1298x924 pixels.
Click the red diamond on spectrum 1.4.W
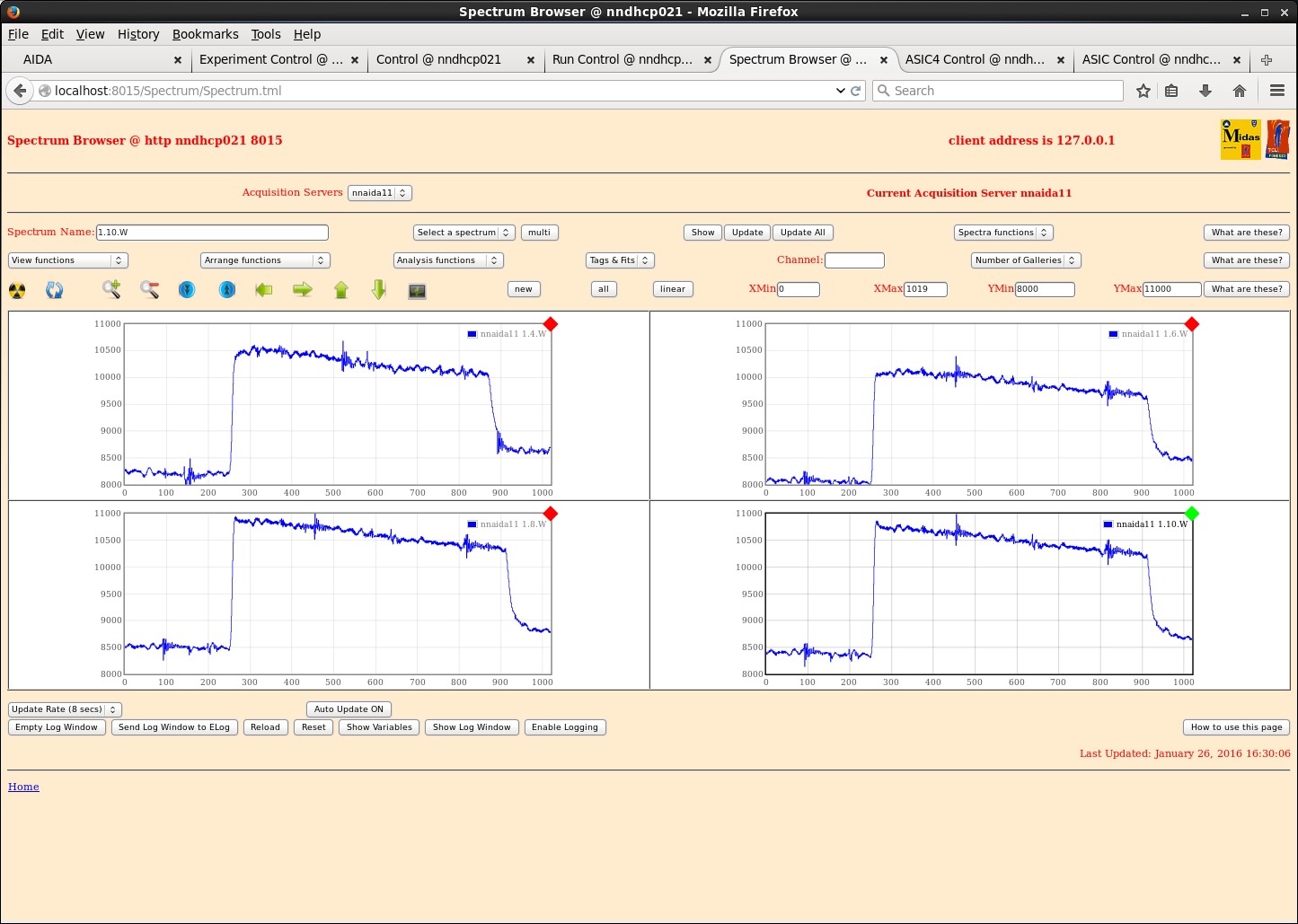(551, 324)
